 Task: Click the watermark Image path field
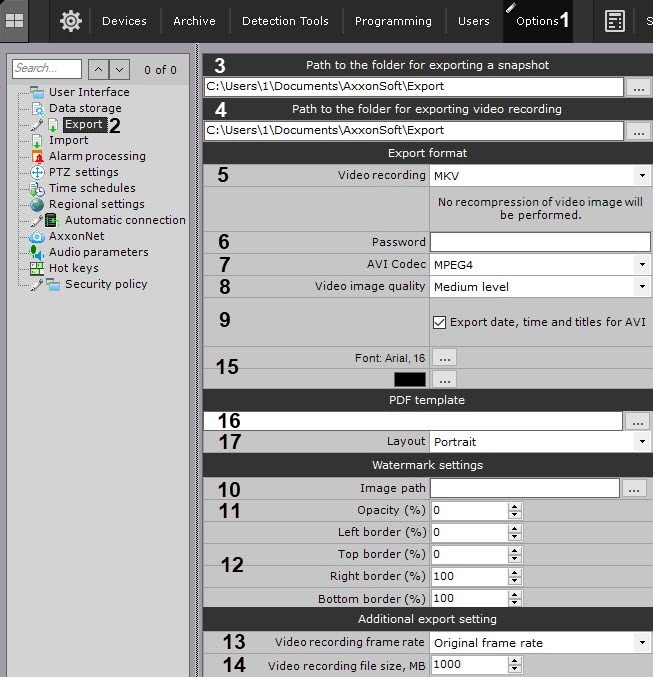click(525, 488)
